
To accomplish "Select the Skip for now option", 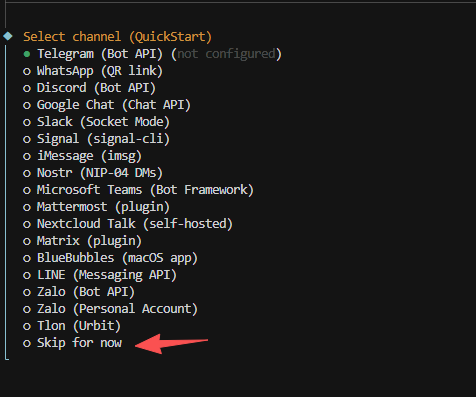I will [x=72, y=343].
